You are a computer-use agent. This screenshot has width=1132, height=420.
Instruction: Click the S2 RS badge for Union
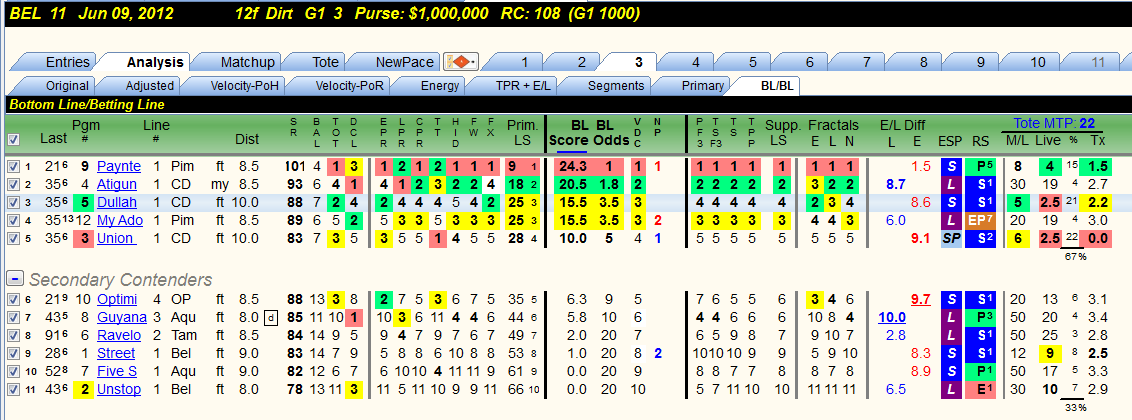(x=980, y=238)
